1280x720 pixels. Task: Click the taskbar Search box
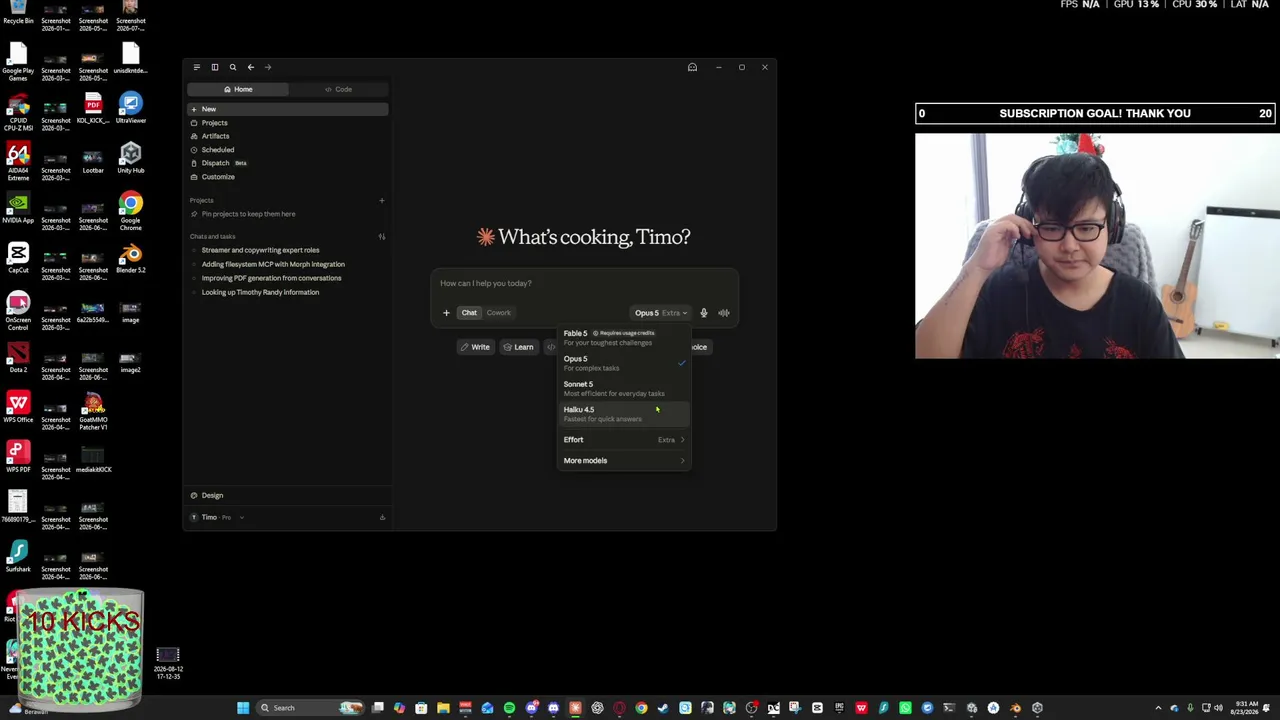309,708
